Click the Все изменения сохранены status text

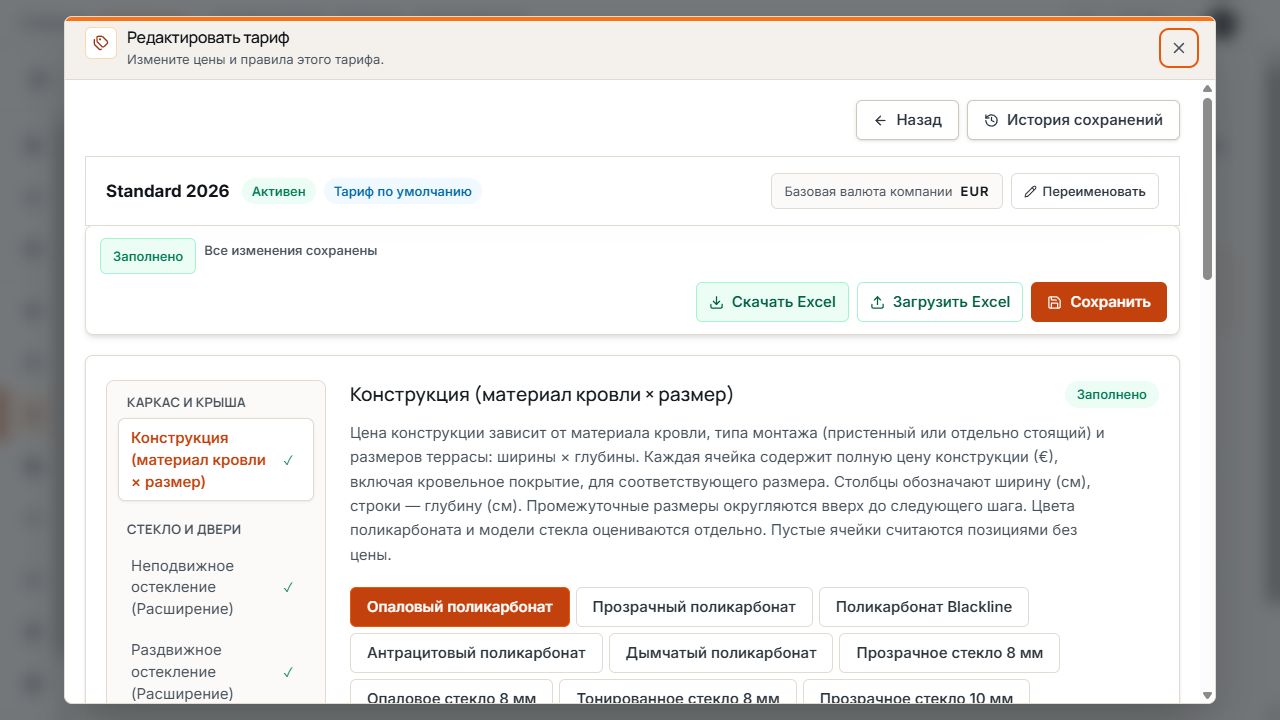click(291, 251)
